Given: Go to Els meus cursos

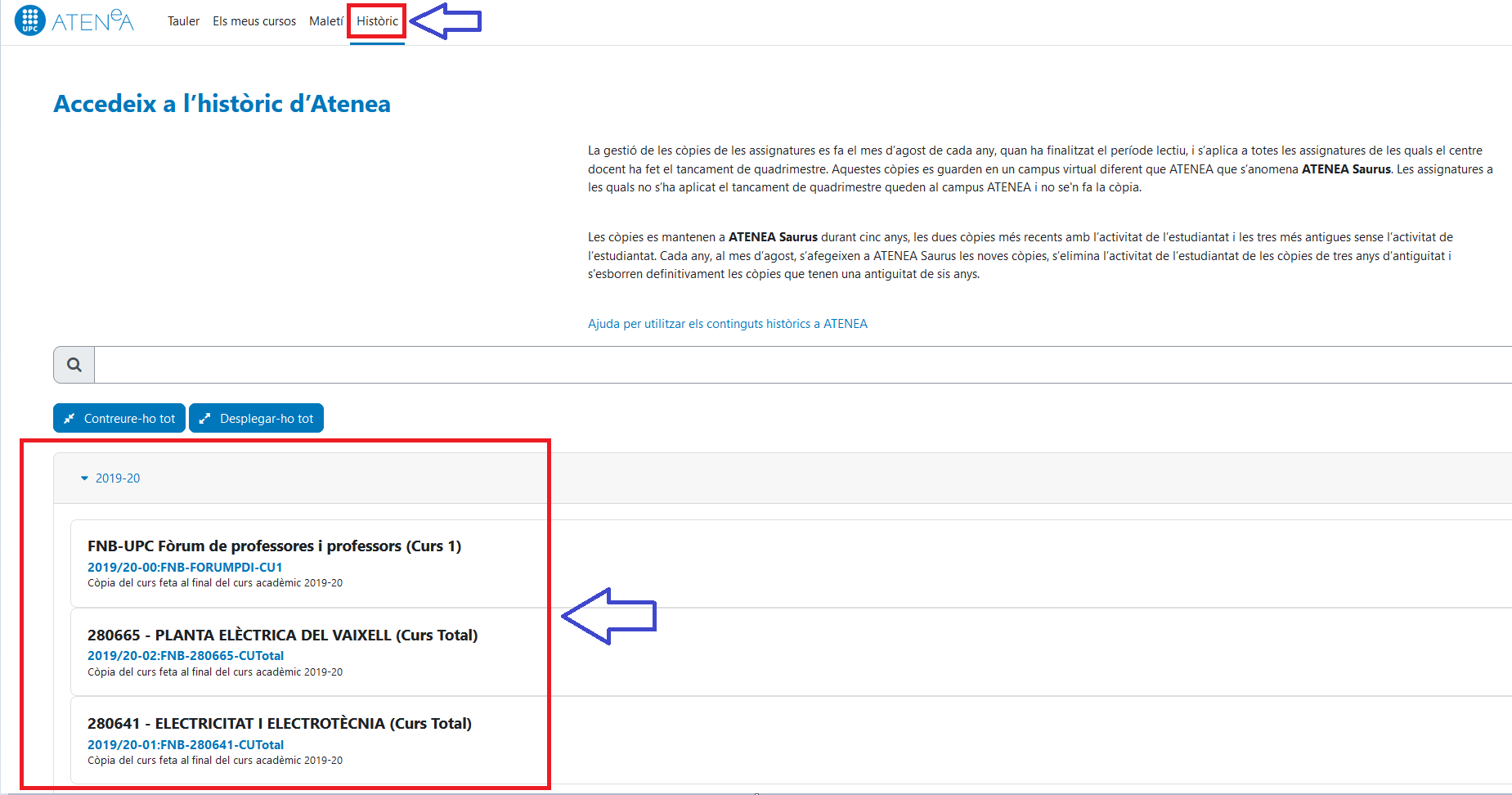Looking at the screenshot, I should tap(254, 21).
